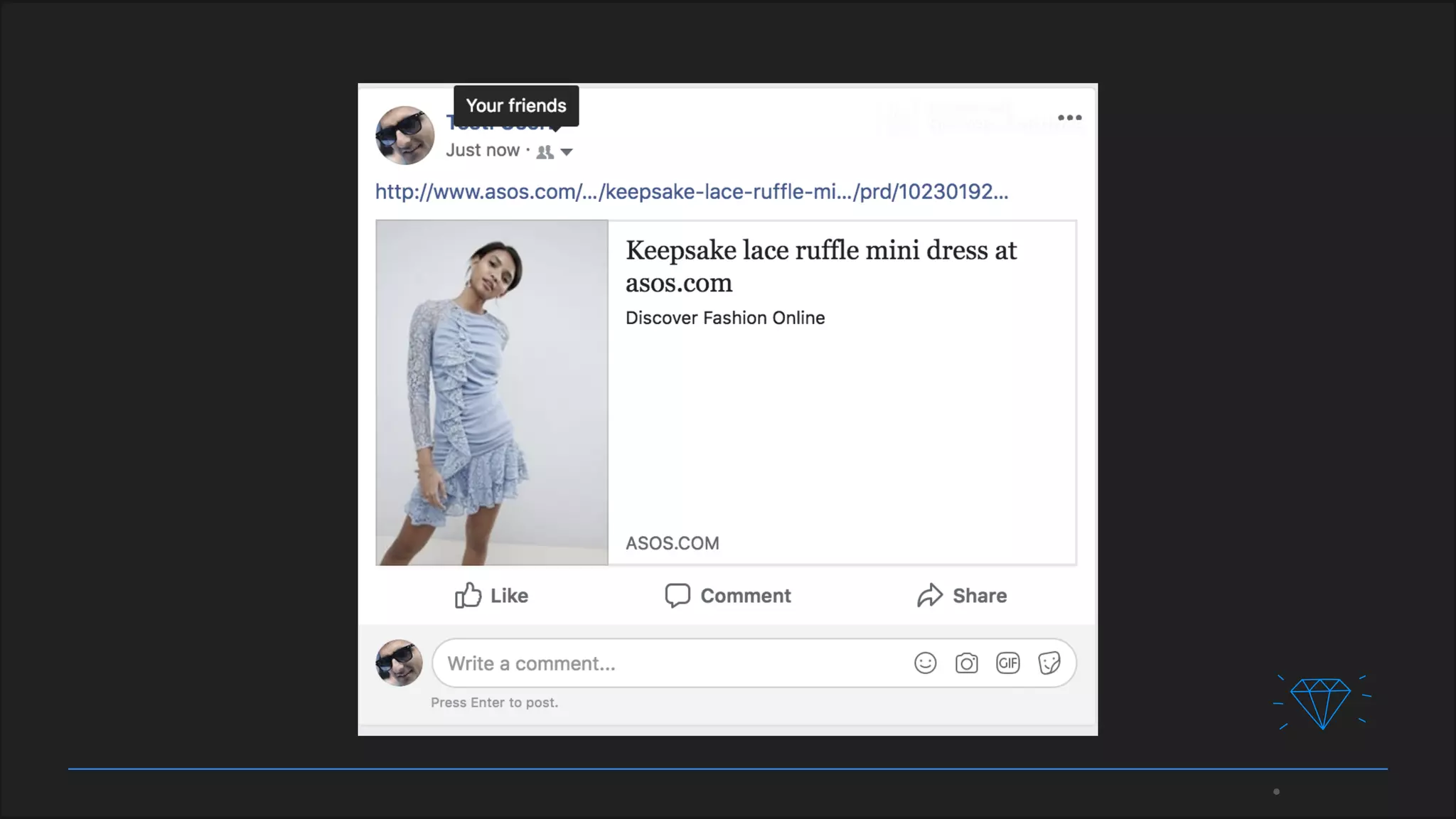This screenshot has width=1456, height=819.
Task: Click the Share arrow icon
Action: click(929, 595)
